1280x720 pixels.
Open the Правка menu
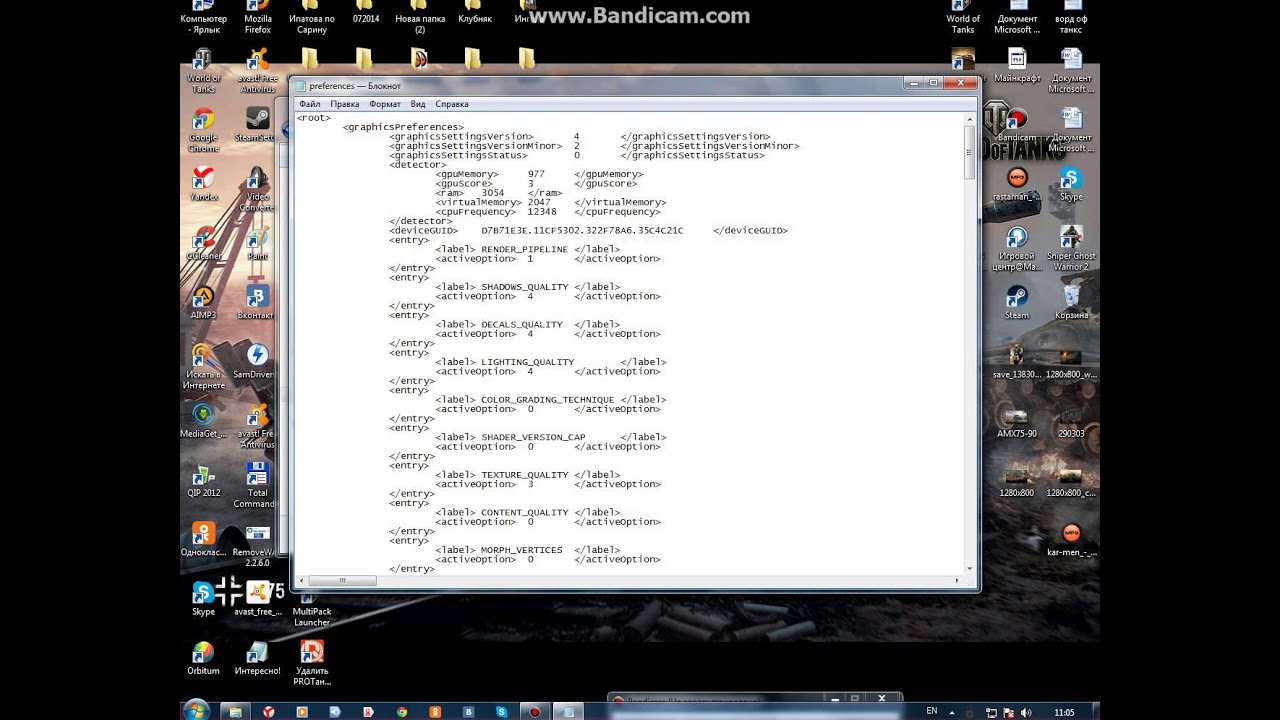344,104
